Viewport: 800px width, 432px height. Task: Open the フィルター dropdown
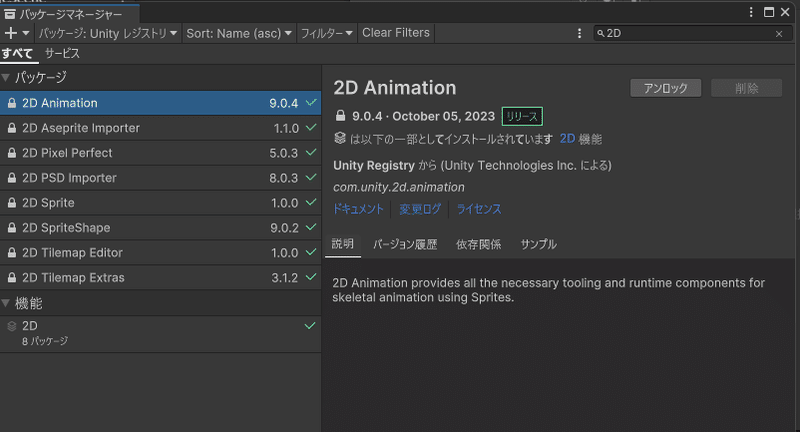(327, 33)
